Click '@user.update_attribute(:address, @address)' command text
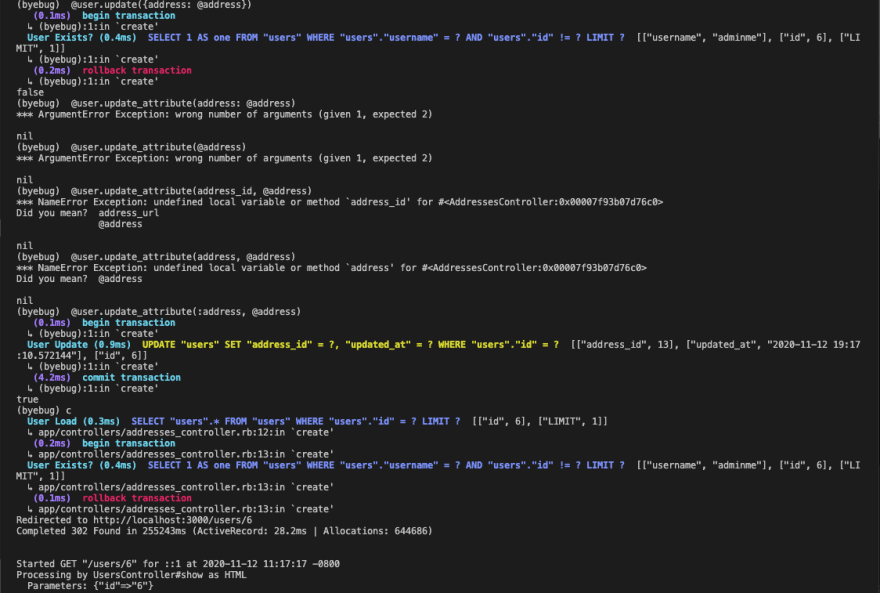This screenshot has height=593, width=880. point(186,311)
